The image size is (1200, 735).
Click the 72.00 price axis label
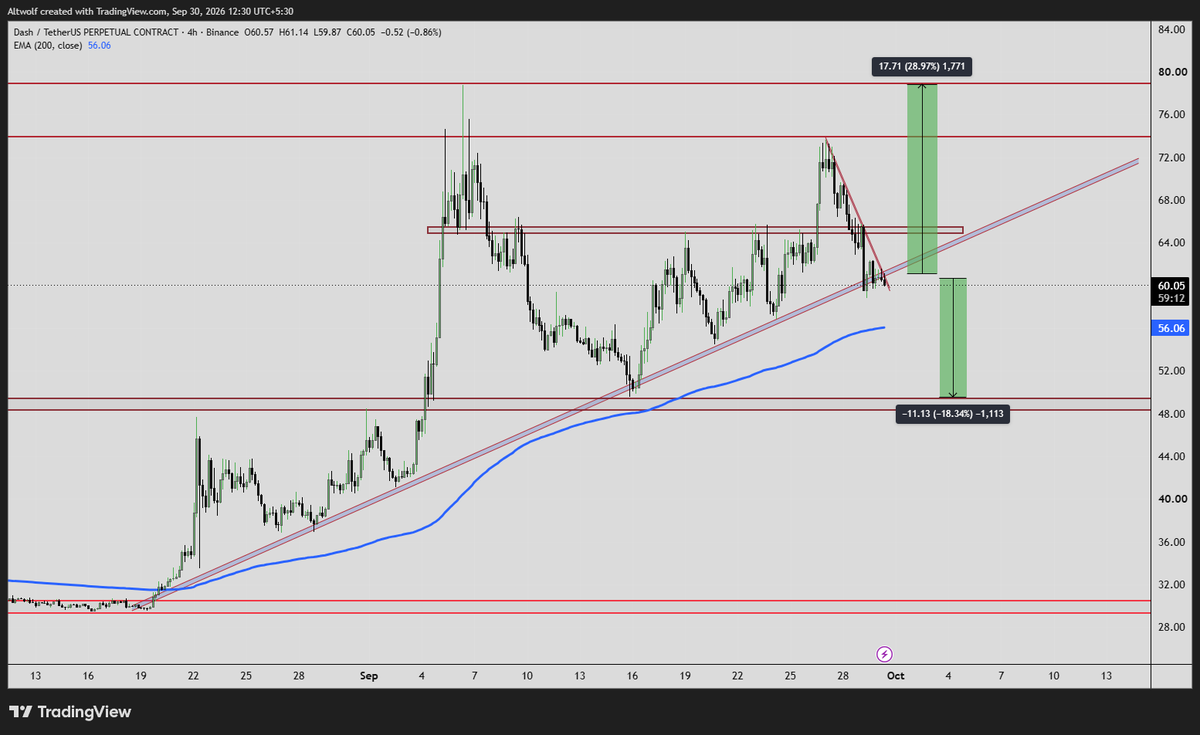pos(1171,158)
